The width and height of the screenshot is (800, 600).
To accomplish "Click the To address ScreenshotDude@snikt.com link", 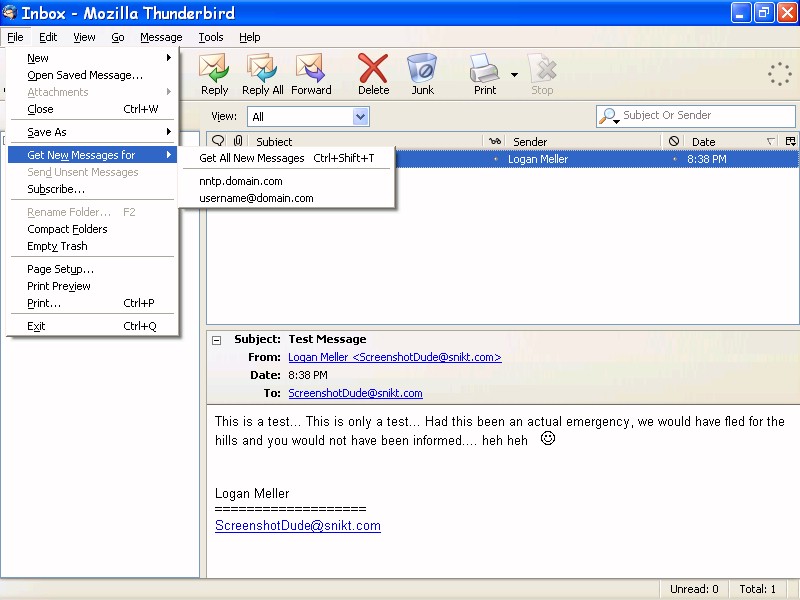I will pyautogui.click(x=355, y=393).
